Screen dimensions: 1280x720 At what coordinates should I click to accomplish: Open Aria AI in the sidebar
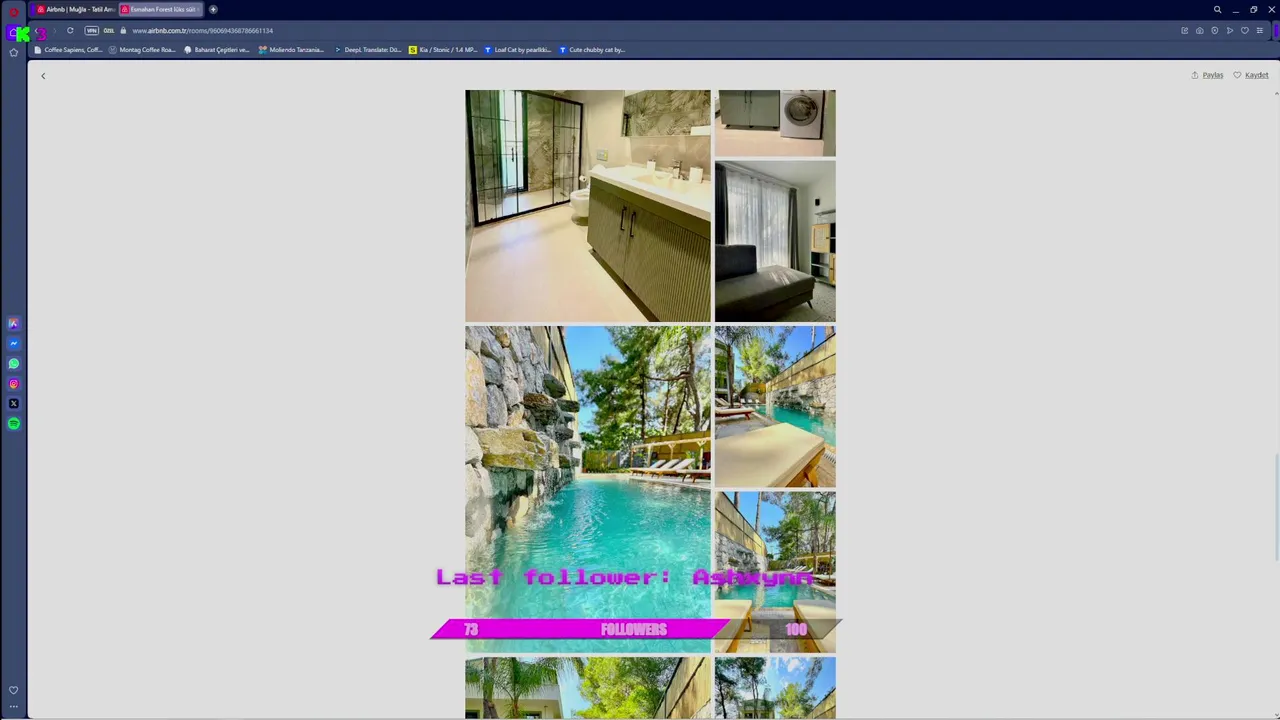pyautogui.click(x=13, y=323)
